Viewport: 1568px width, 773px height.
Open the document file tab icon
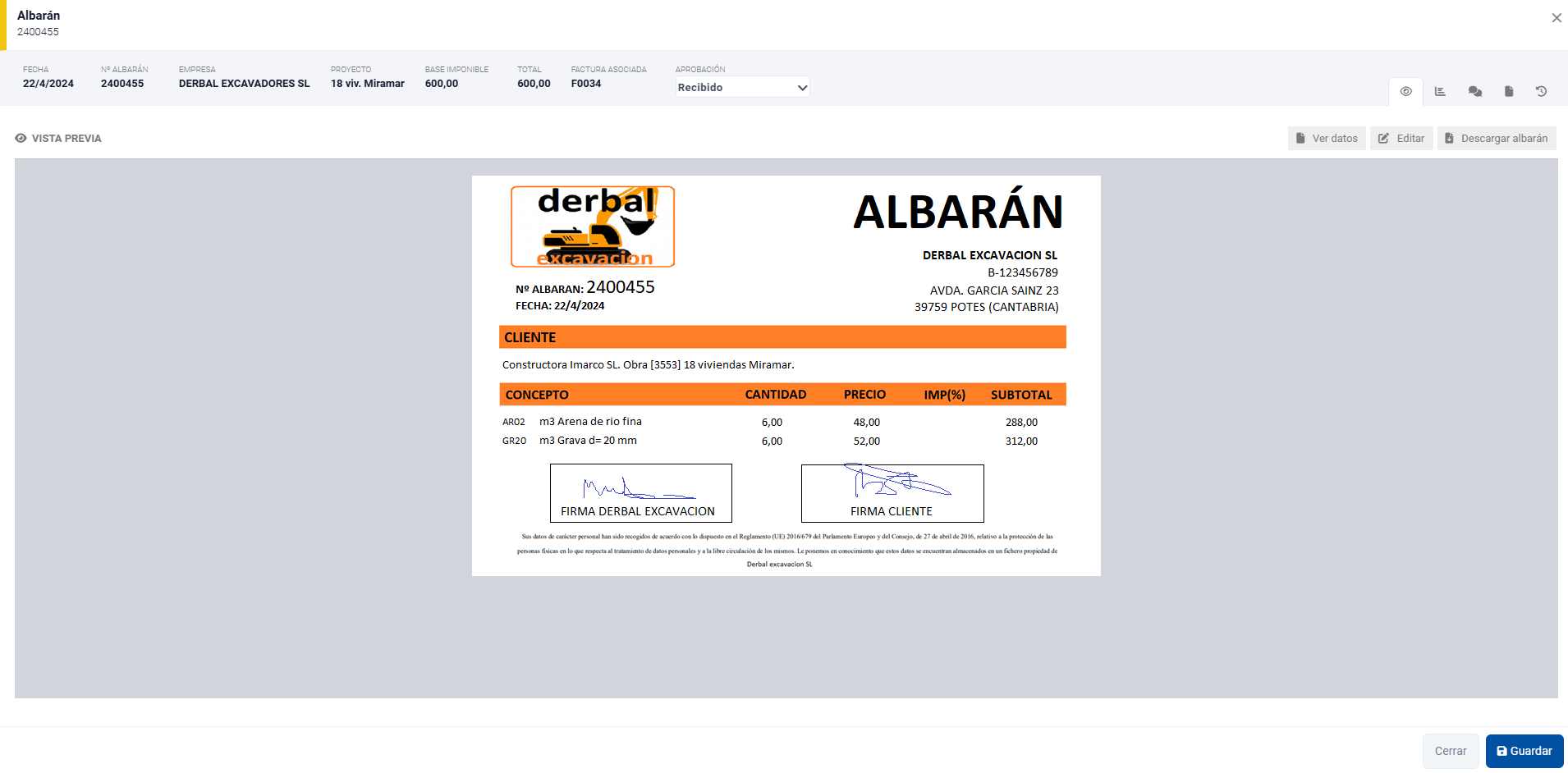point(1508,91)
